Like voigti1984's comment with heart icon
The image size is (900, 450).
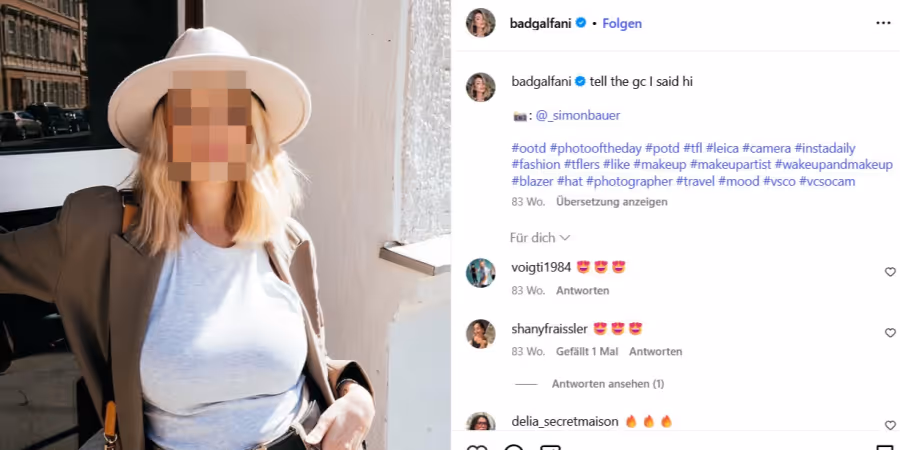890,272
